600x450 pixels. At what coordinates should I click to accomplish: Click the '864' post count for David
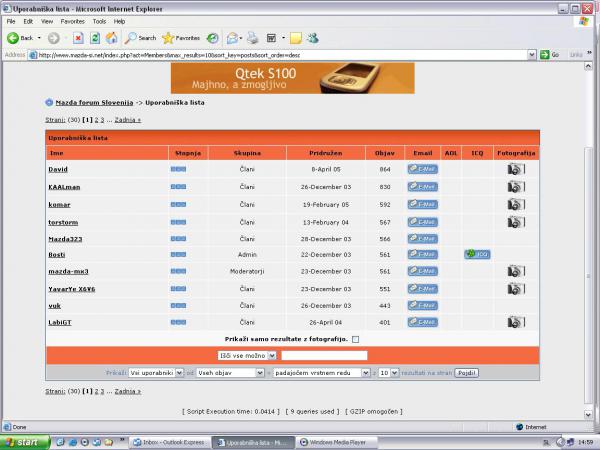(385, 169)
